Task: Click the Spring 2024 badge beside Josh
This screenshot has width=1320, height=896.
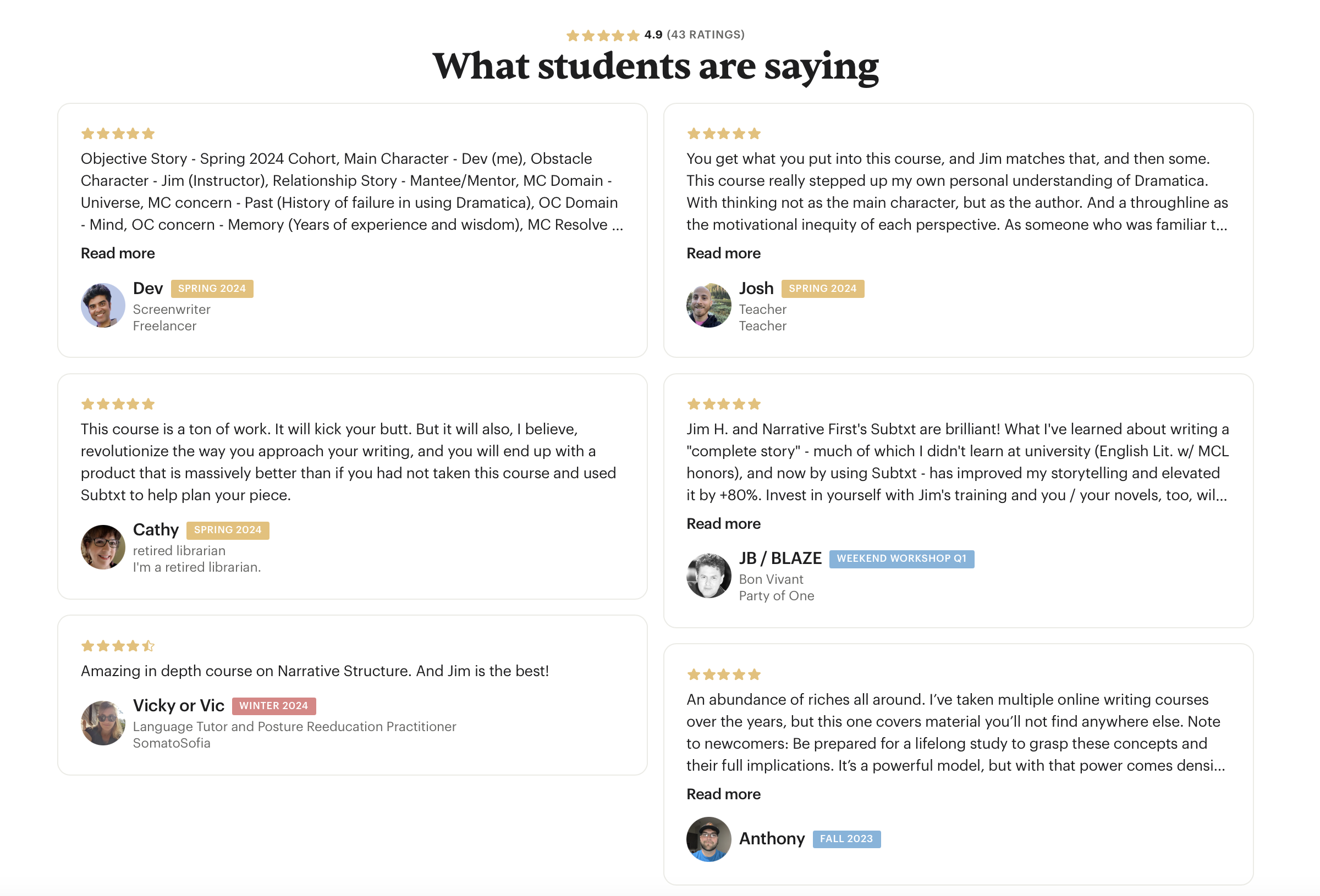Action: pyautogui.click(x=822, y=289)
